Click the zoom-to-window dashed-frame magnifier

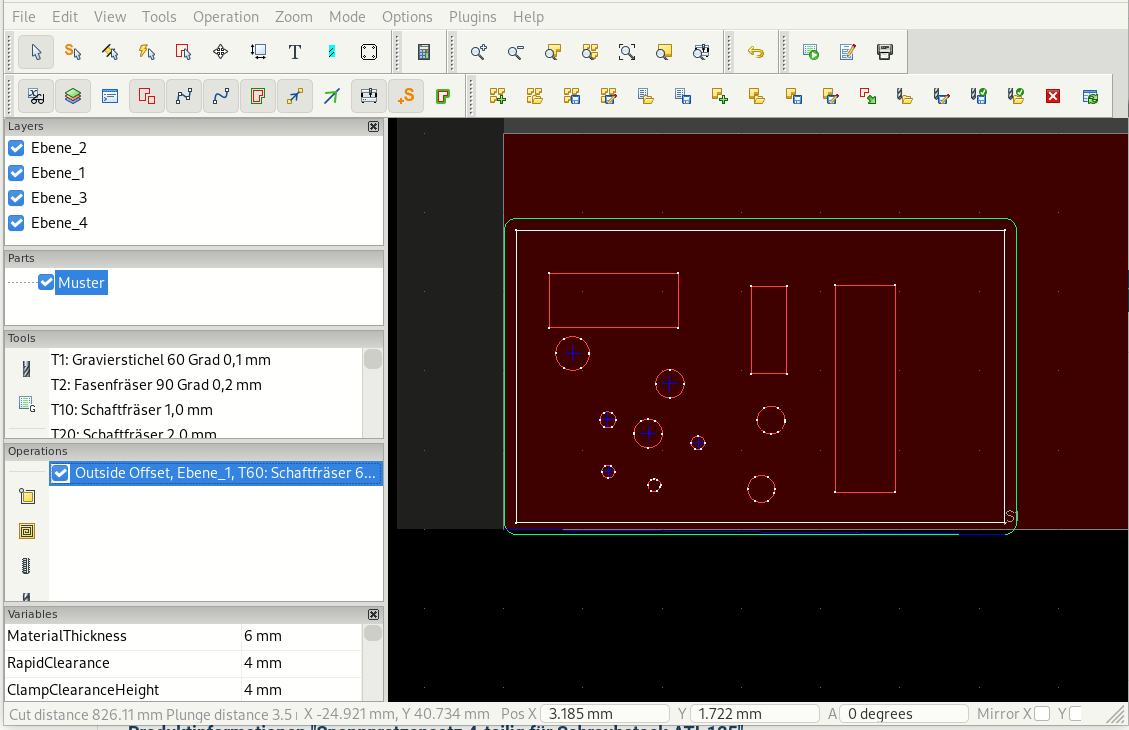(x=627, y=52)
